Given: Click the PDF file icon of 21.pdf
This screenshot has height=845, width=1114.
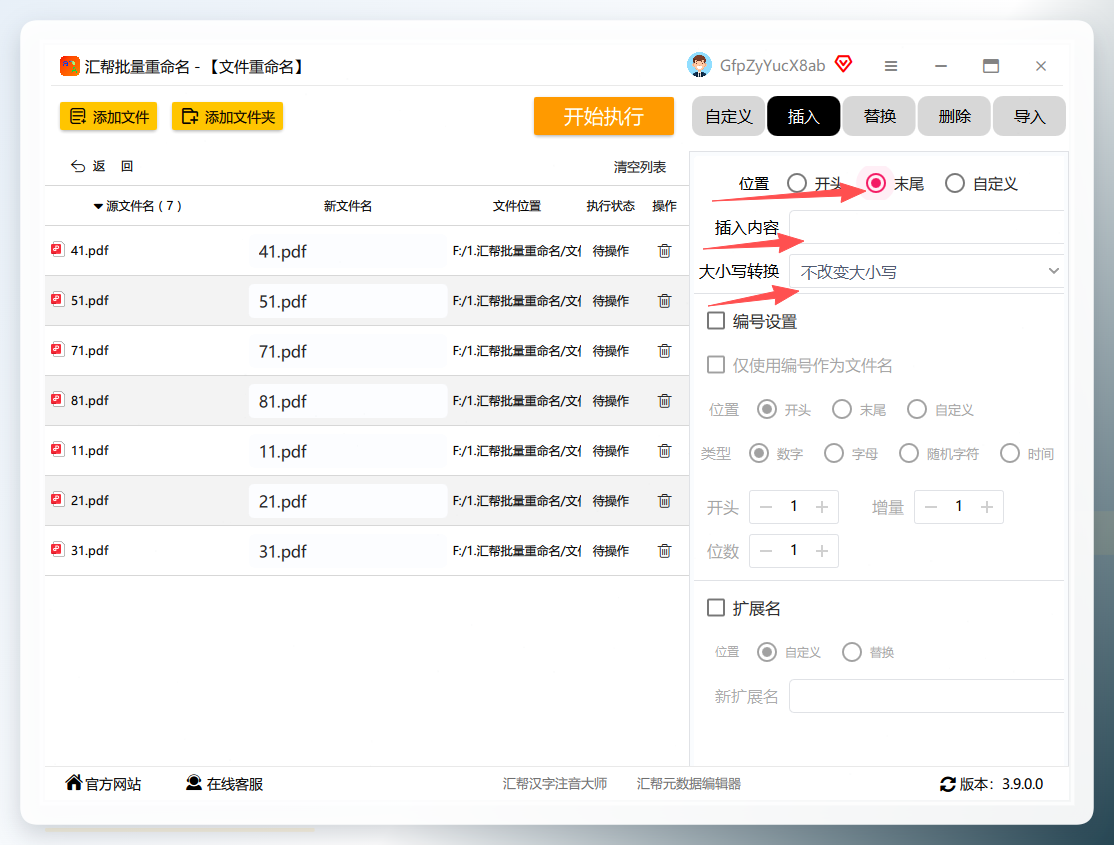Looking at the screenshot, I should tap(58, 499).
